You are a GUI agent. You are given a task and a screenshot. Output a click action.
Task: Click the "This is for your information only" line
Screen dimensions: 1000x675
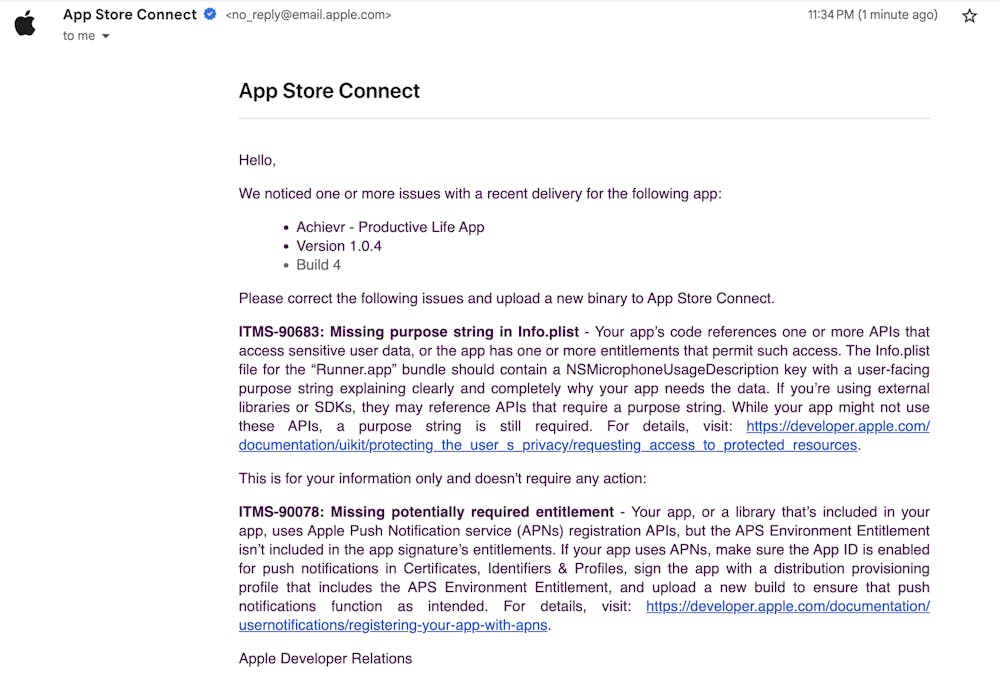[x=442, y=478]
